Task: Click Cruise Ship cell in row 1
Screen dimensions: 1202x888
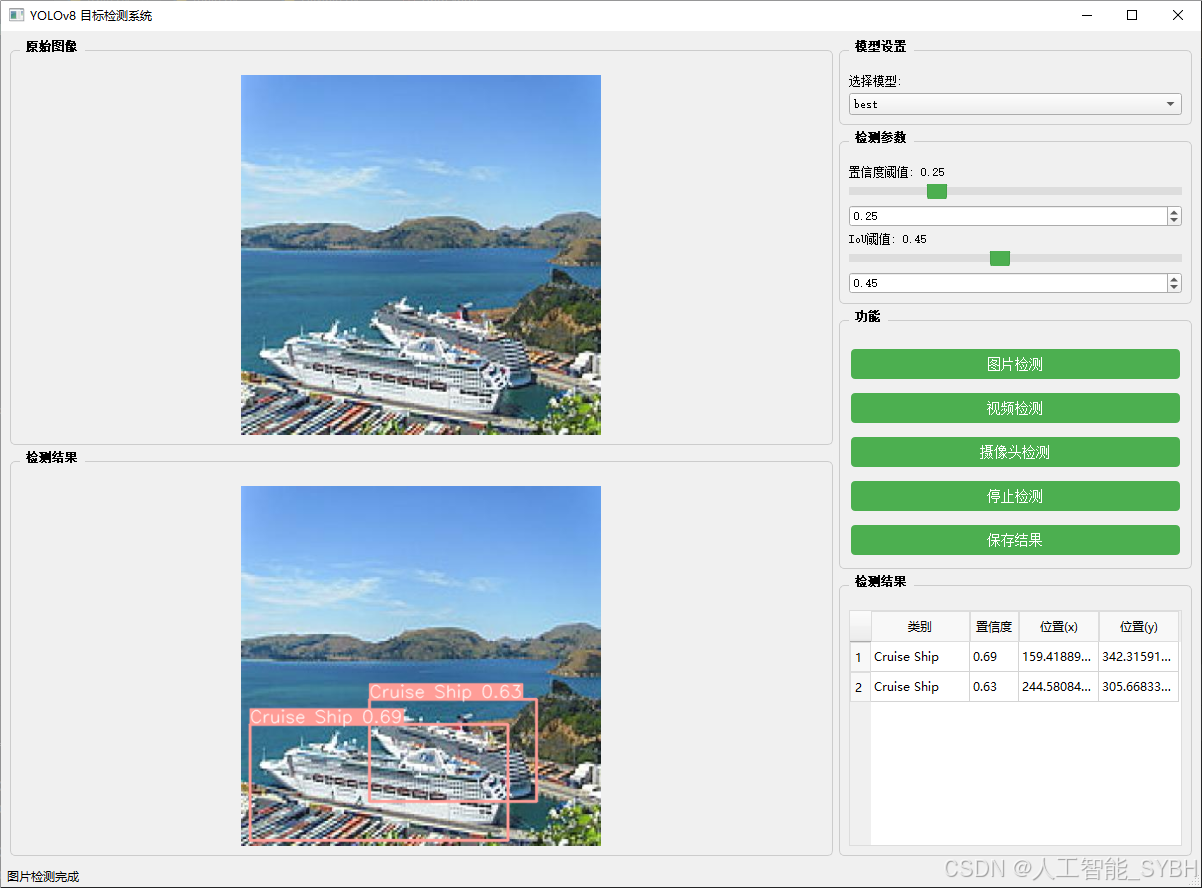Action: point(920,657)
